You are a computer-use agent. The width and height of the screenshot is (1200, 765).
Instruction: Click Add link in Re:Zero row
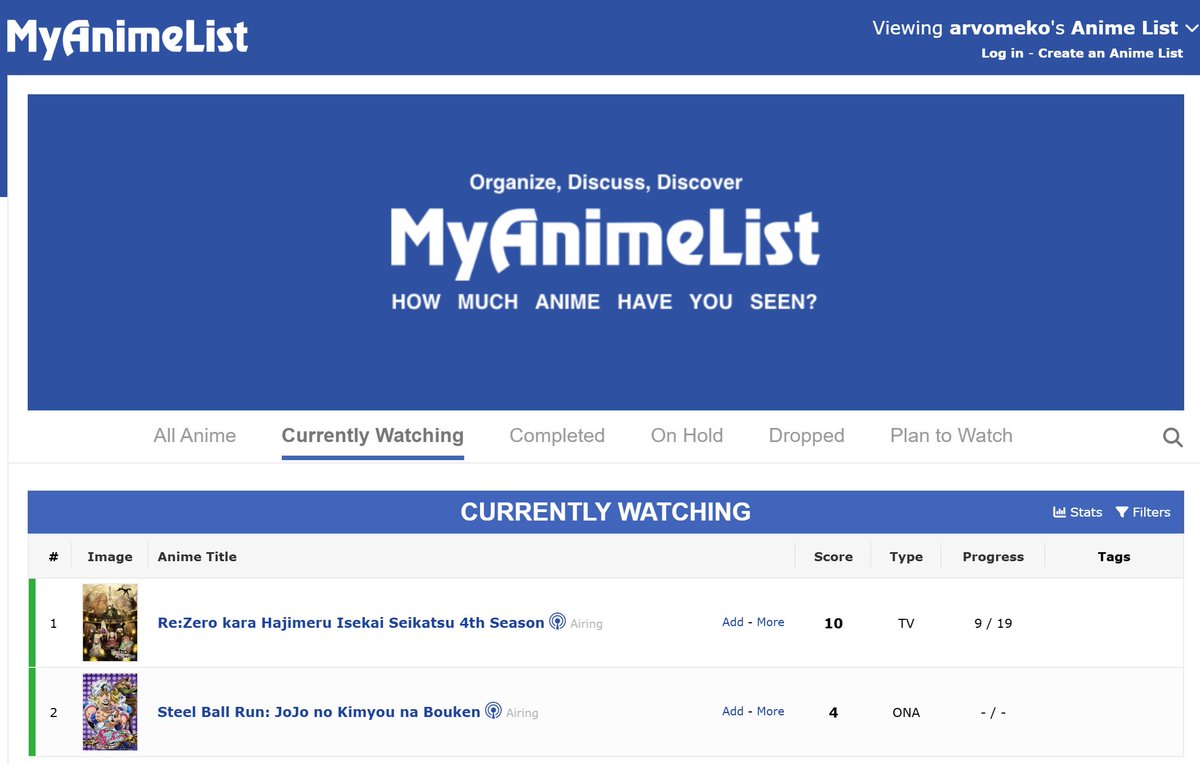(x=733, y=622)
